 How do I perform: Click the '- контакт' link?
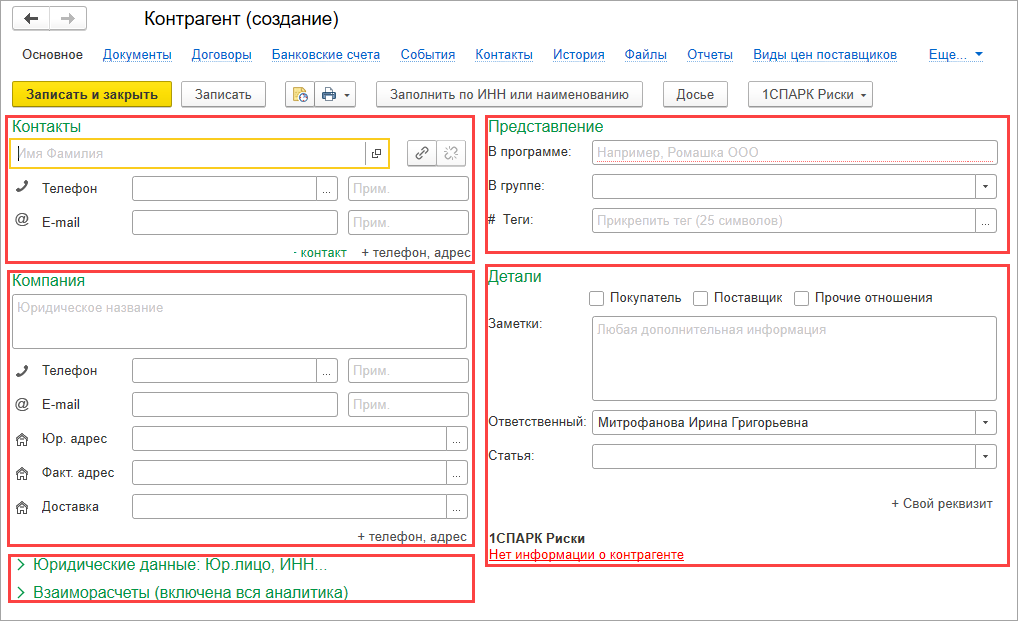point(320,253)
